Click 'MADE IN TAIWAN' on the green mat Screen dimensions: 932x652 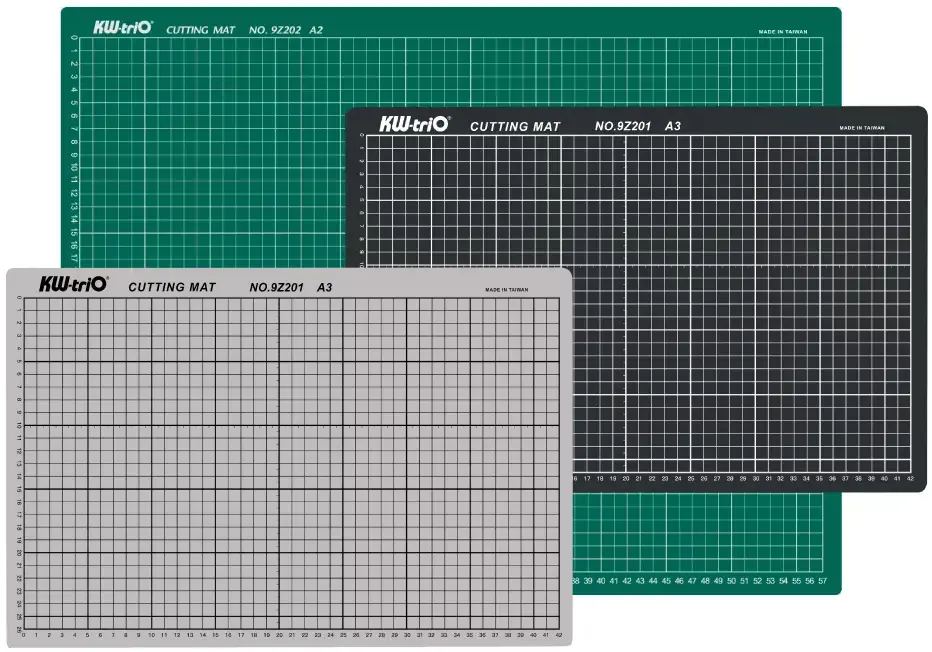783,32
